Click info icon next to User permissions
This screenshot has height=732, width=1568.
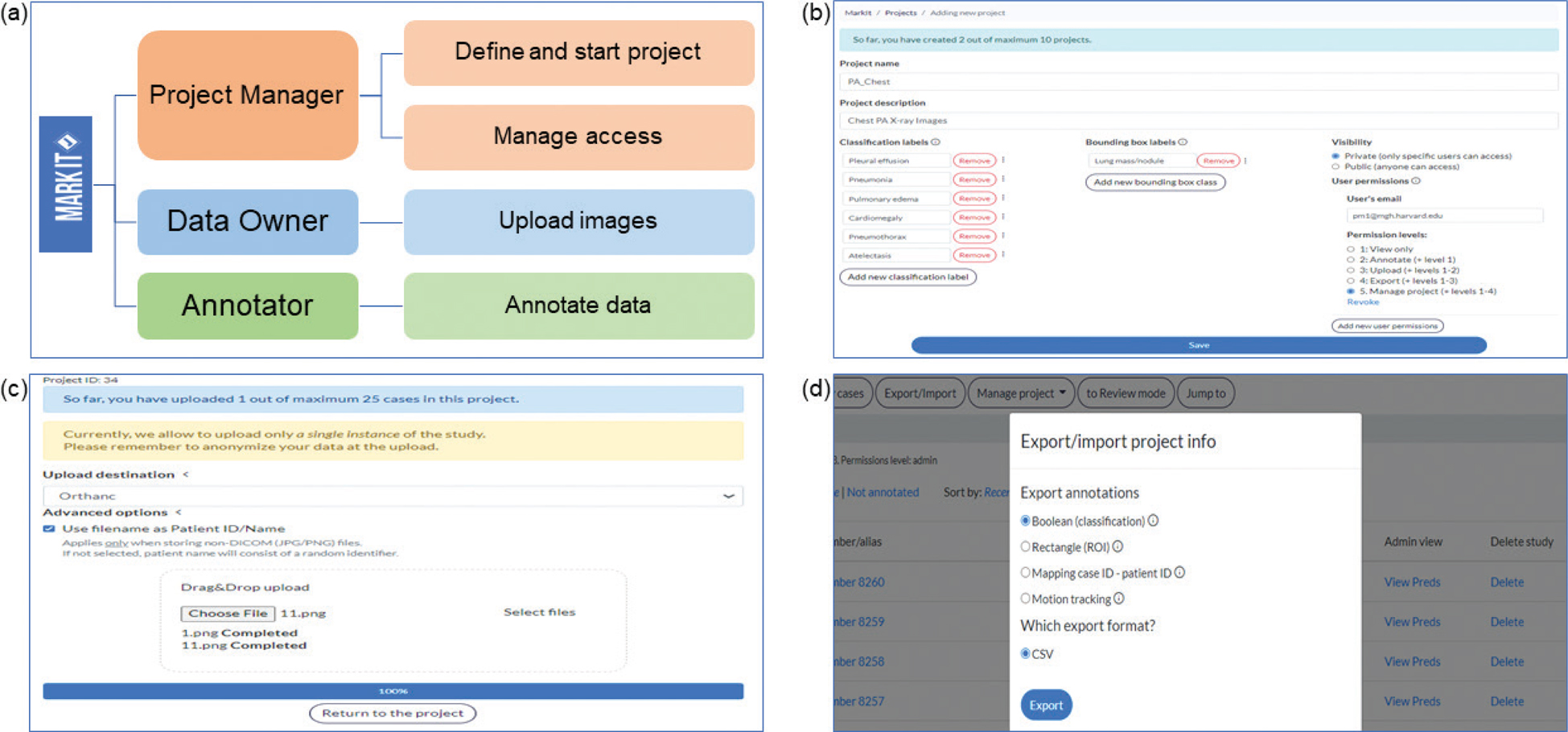[x=1416, y=181]
